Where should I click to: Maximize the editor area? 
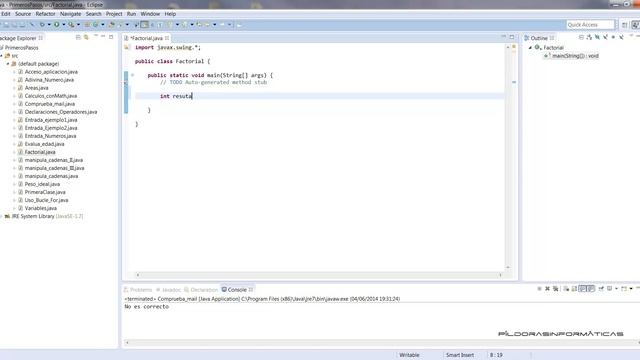pyautogui.click(x=512, y=37)
